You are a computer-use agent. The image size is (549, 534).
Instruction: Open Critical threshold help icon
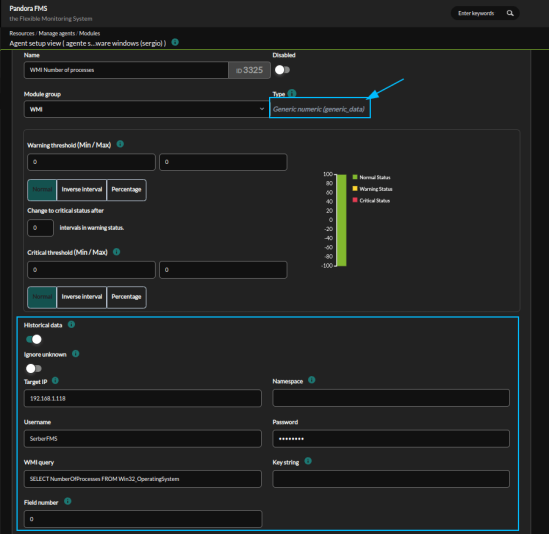coord(117,252)
